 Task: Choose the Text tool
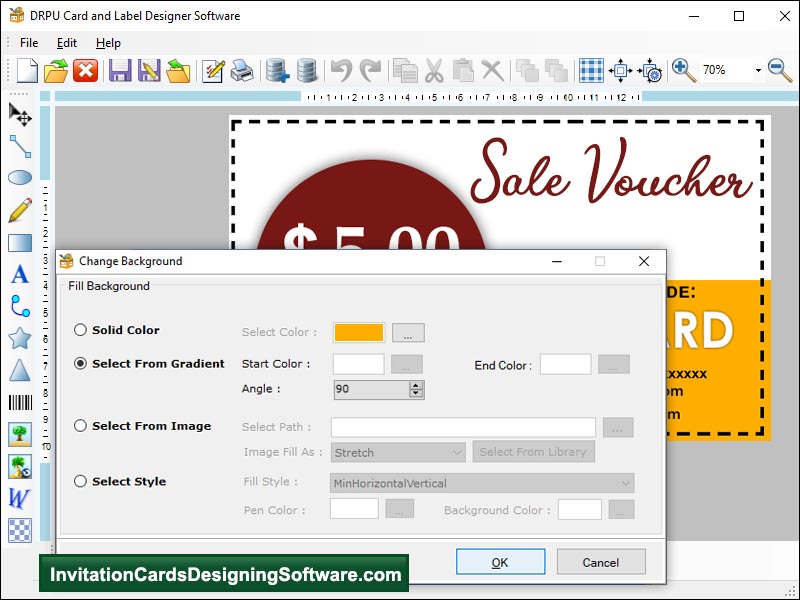pos(20,274)
